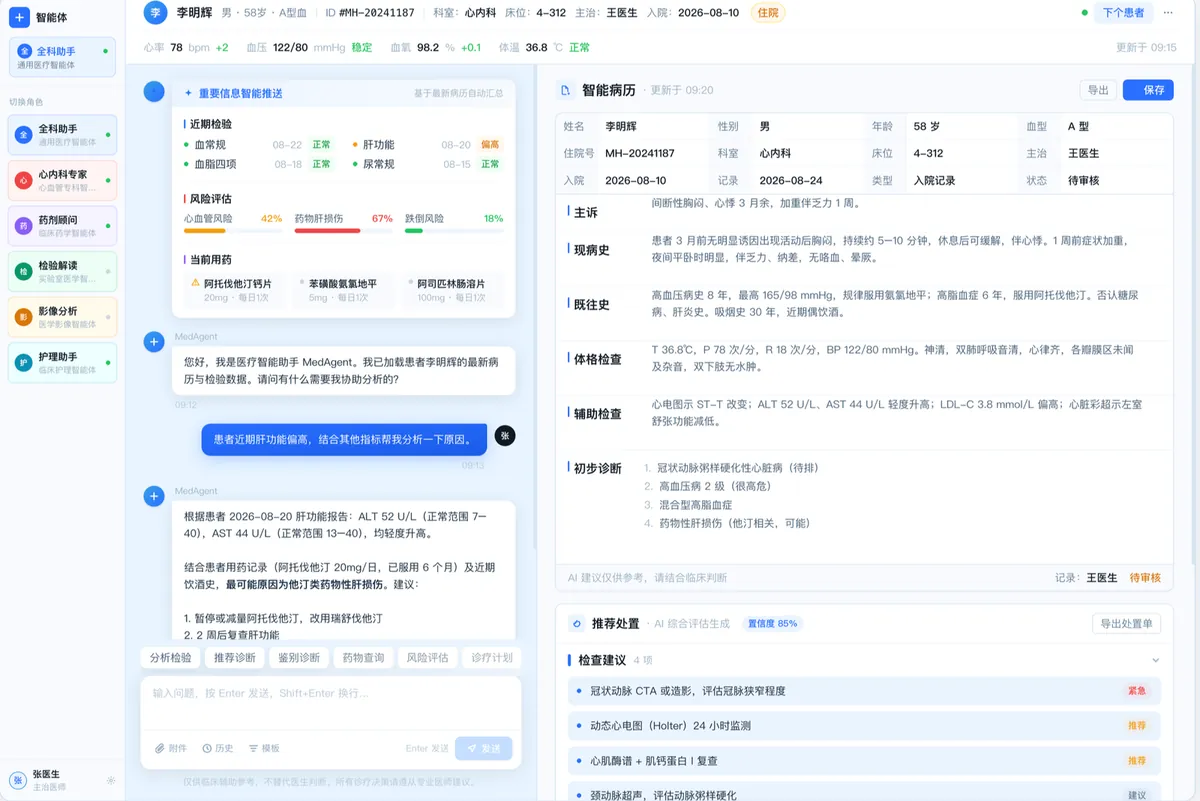Open the 肝功能 lab result
Image resolution: width=1200 pixels, height=801 pixels.
click(427, 145)
